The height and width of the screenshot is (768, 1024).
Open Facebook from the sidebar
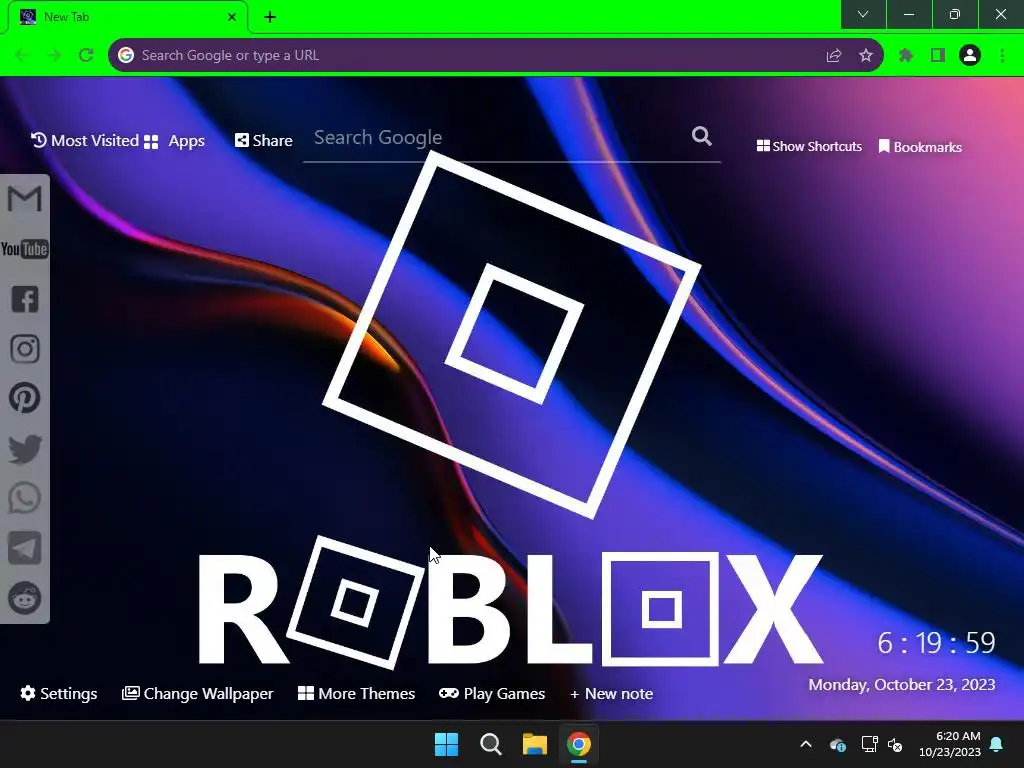25,299
